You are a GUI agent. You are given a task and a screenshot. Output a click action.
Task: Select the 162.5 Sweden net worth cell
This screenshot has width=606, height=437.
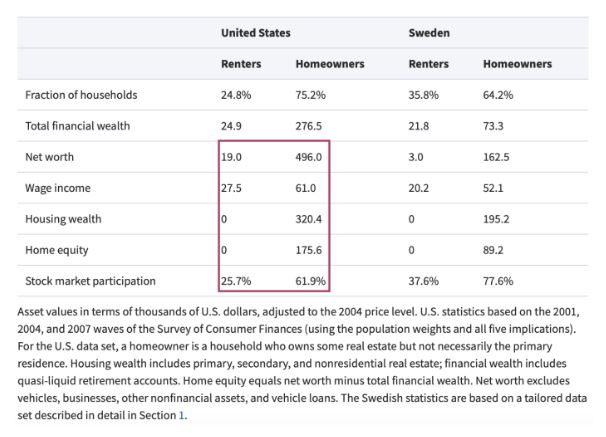click(497, 157)
